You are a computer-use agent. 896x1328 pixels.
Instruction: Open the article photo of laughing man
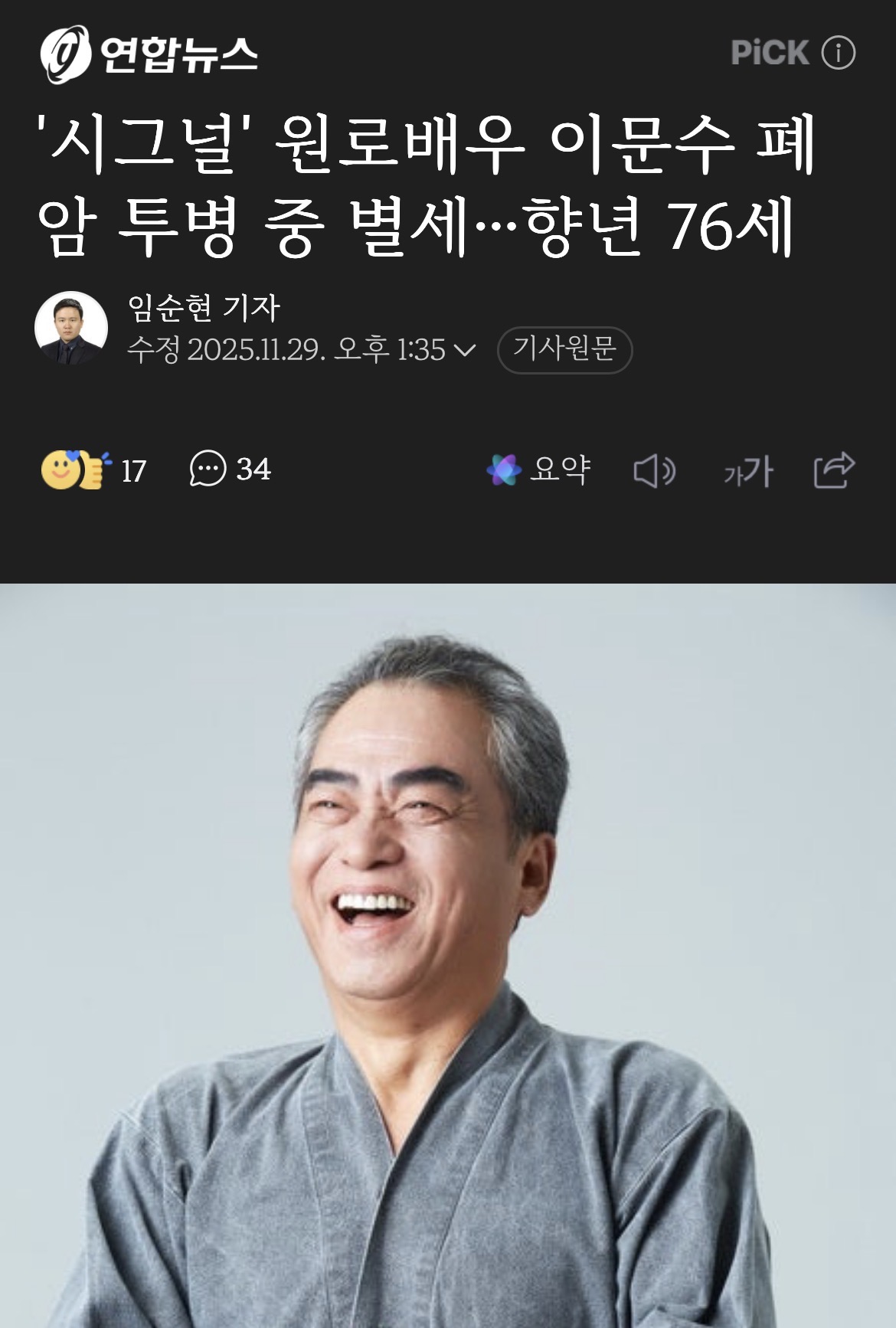coord(448,955)
